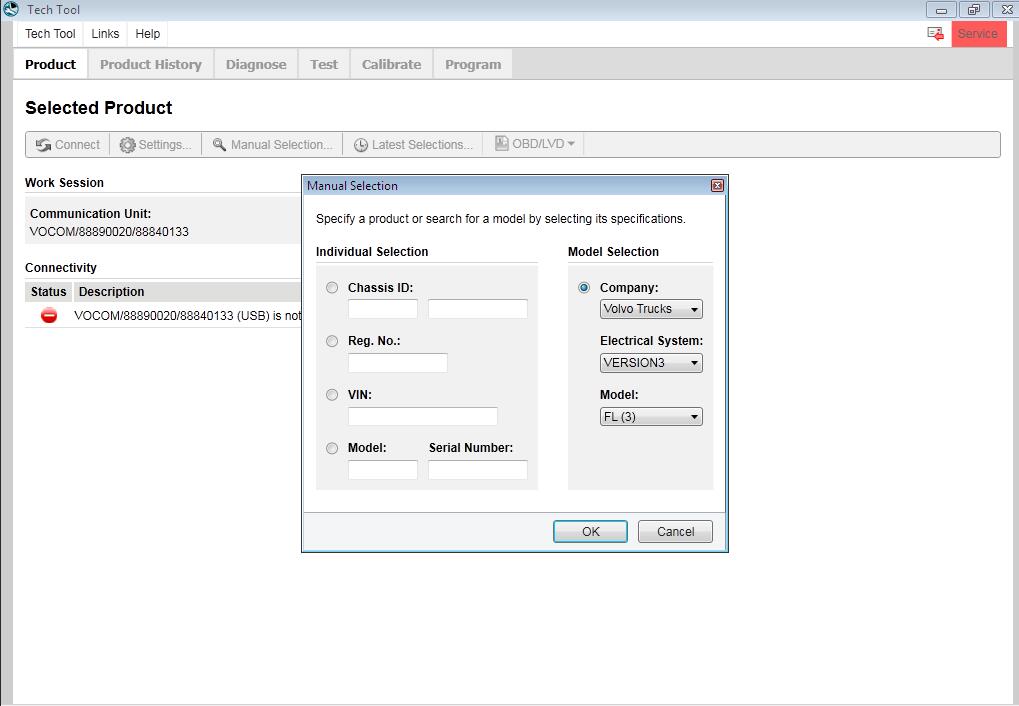Select the VIN radio button

pos(332,395)
